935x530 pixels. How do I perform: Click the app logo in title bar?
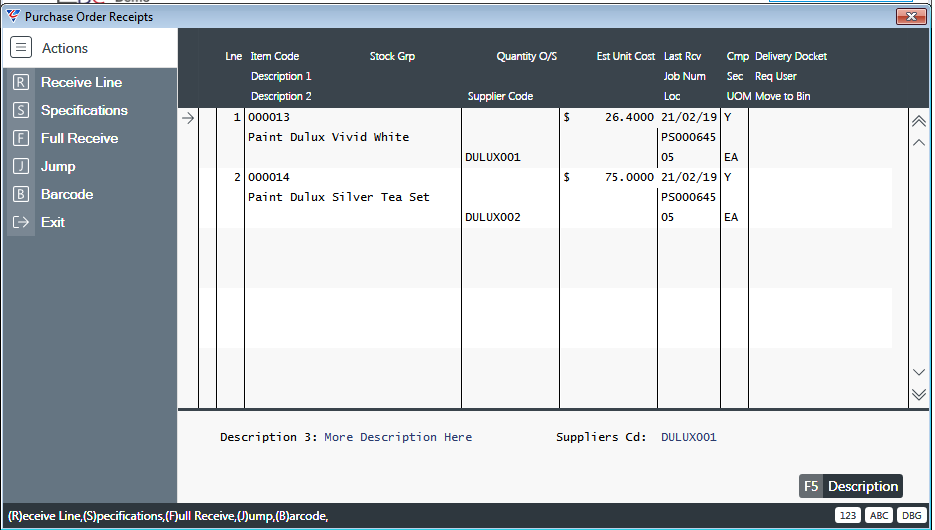coord(13,17)
